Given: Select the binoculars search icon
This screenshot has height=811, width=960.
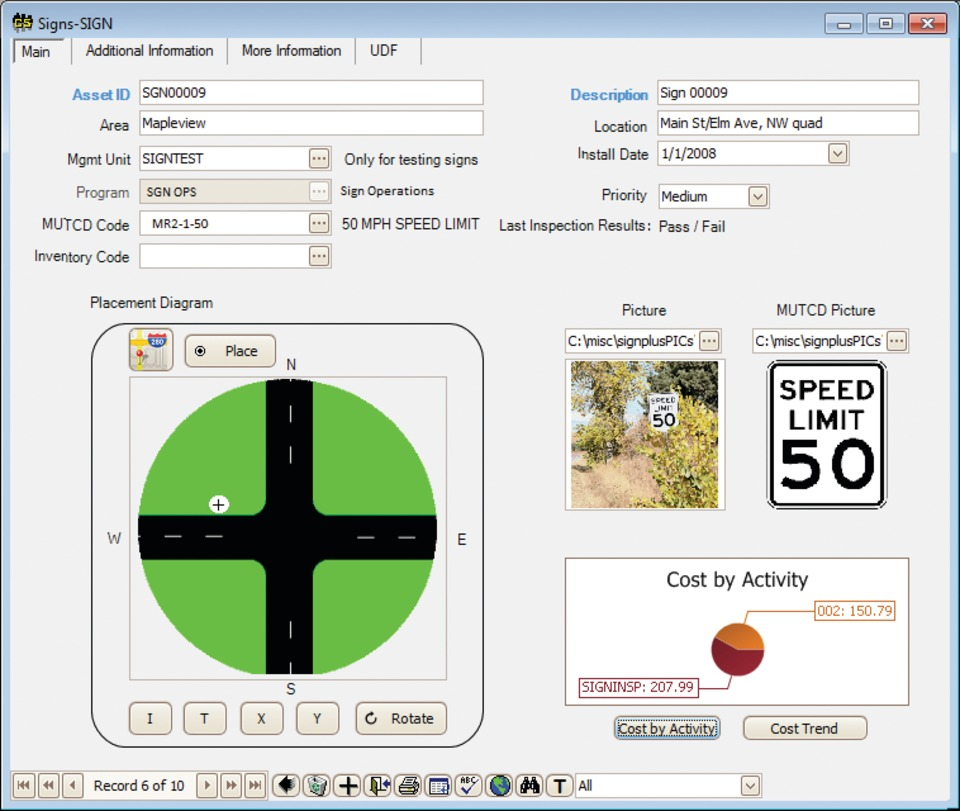Looking at the screenshot, I should [528, 785].
